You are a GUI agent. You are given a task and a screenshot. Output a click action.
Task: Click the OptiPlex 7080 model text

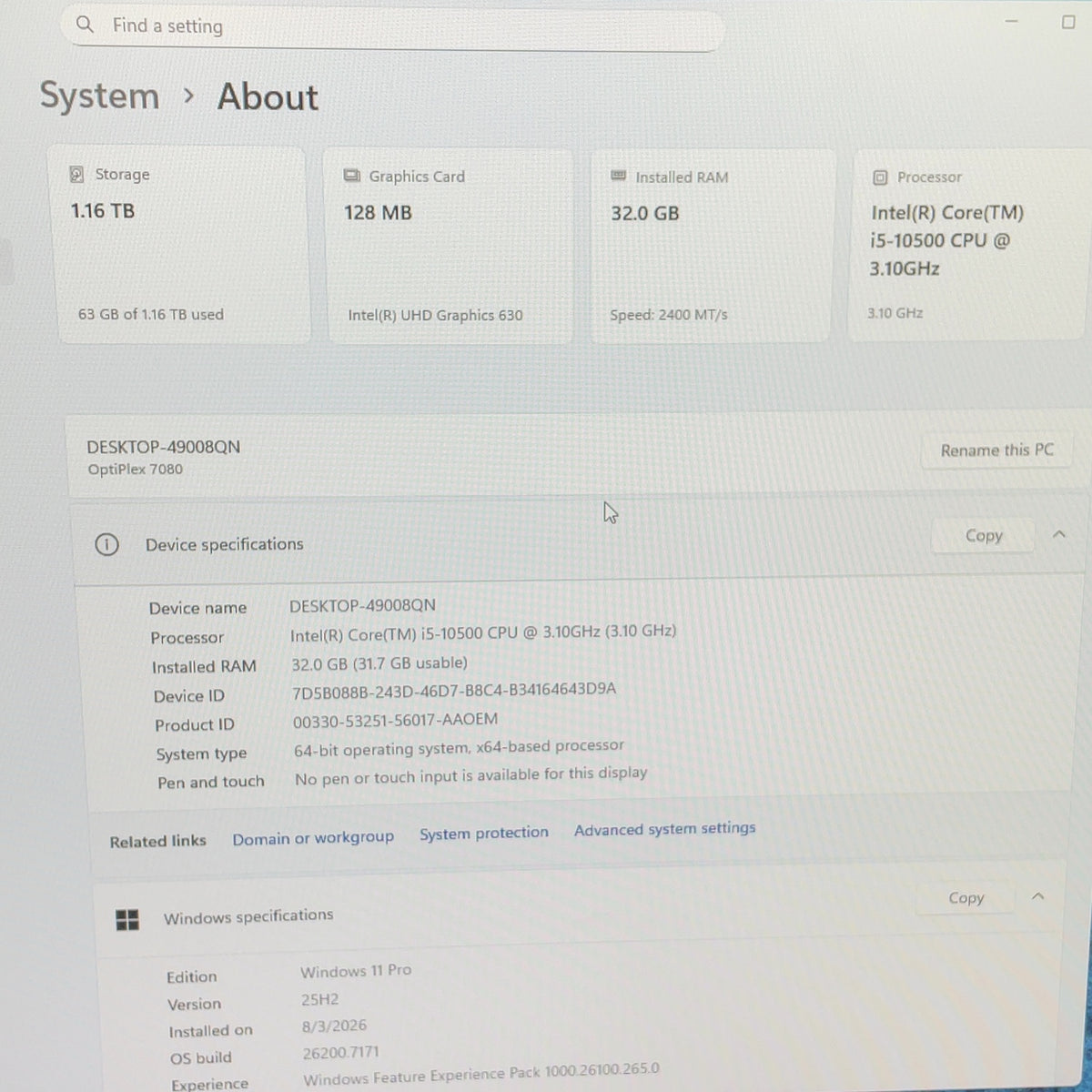135,470
